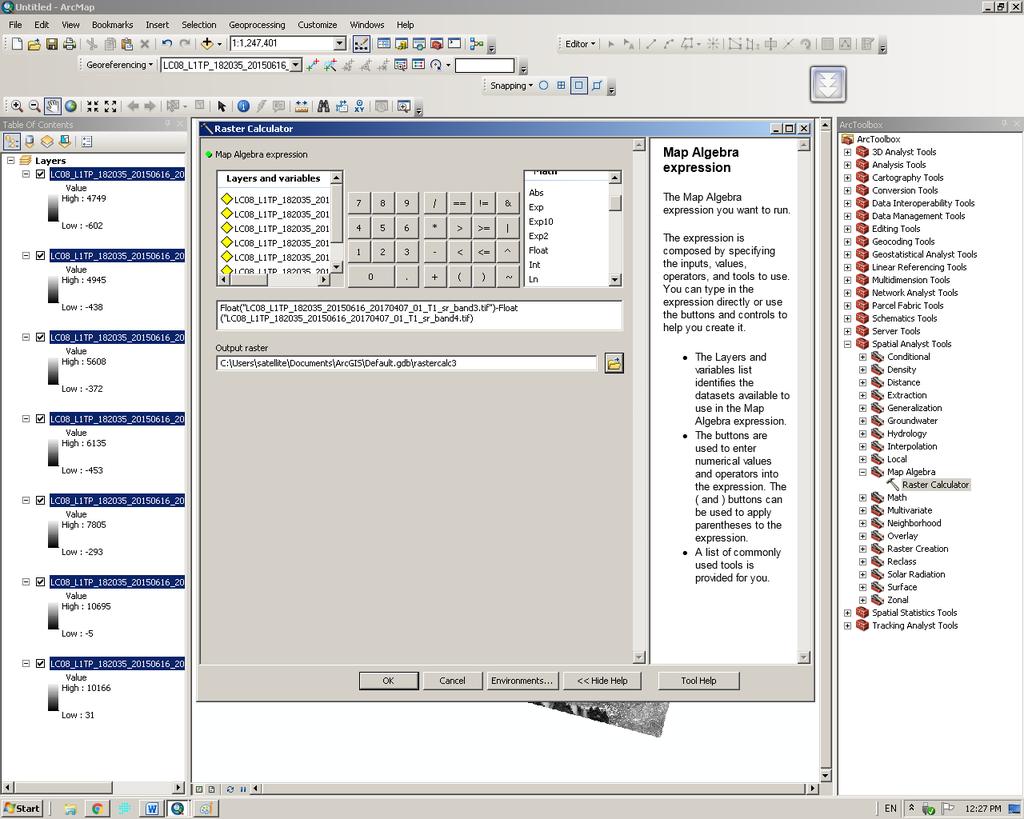
Task: Click the division operator button
Action: pyautogui.click(x=434, y=203)
